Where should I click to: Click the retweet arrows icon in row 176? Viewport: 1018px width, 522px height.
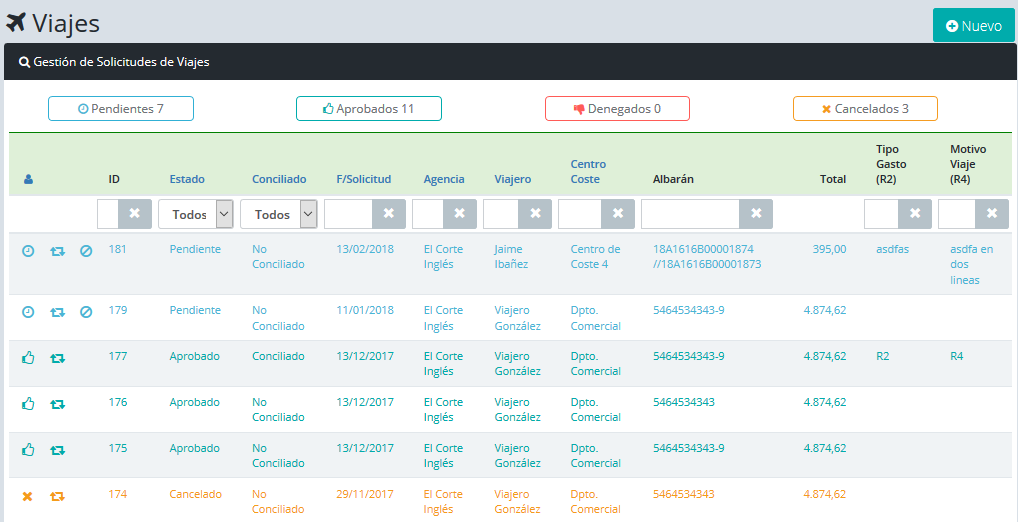coord(58,404)
